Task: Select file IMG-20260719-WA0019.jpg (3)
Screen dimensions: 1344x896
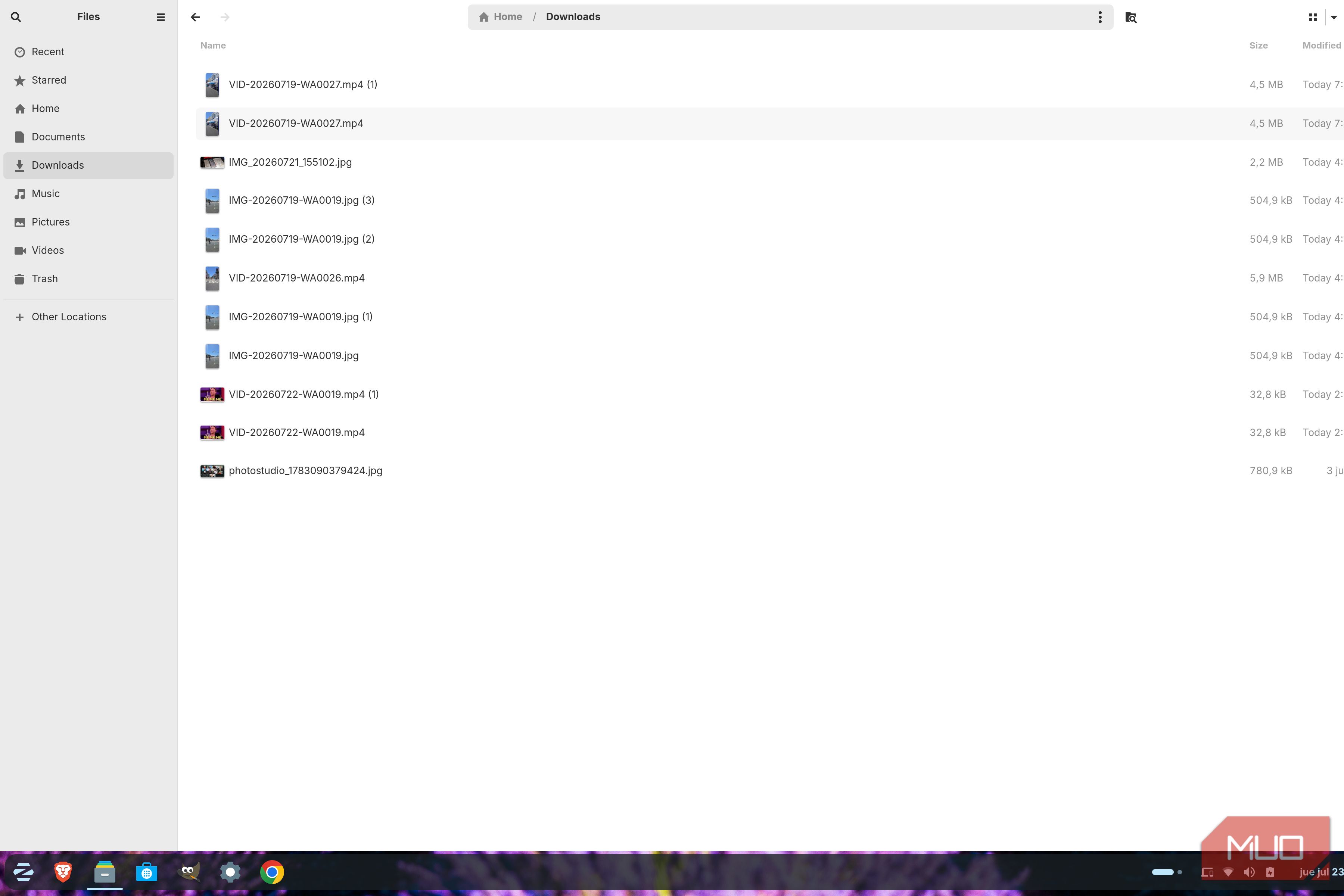Action: [x=769, y=200]
